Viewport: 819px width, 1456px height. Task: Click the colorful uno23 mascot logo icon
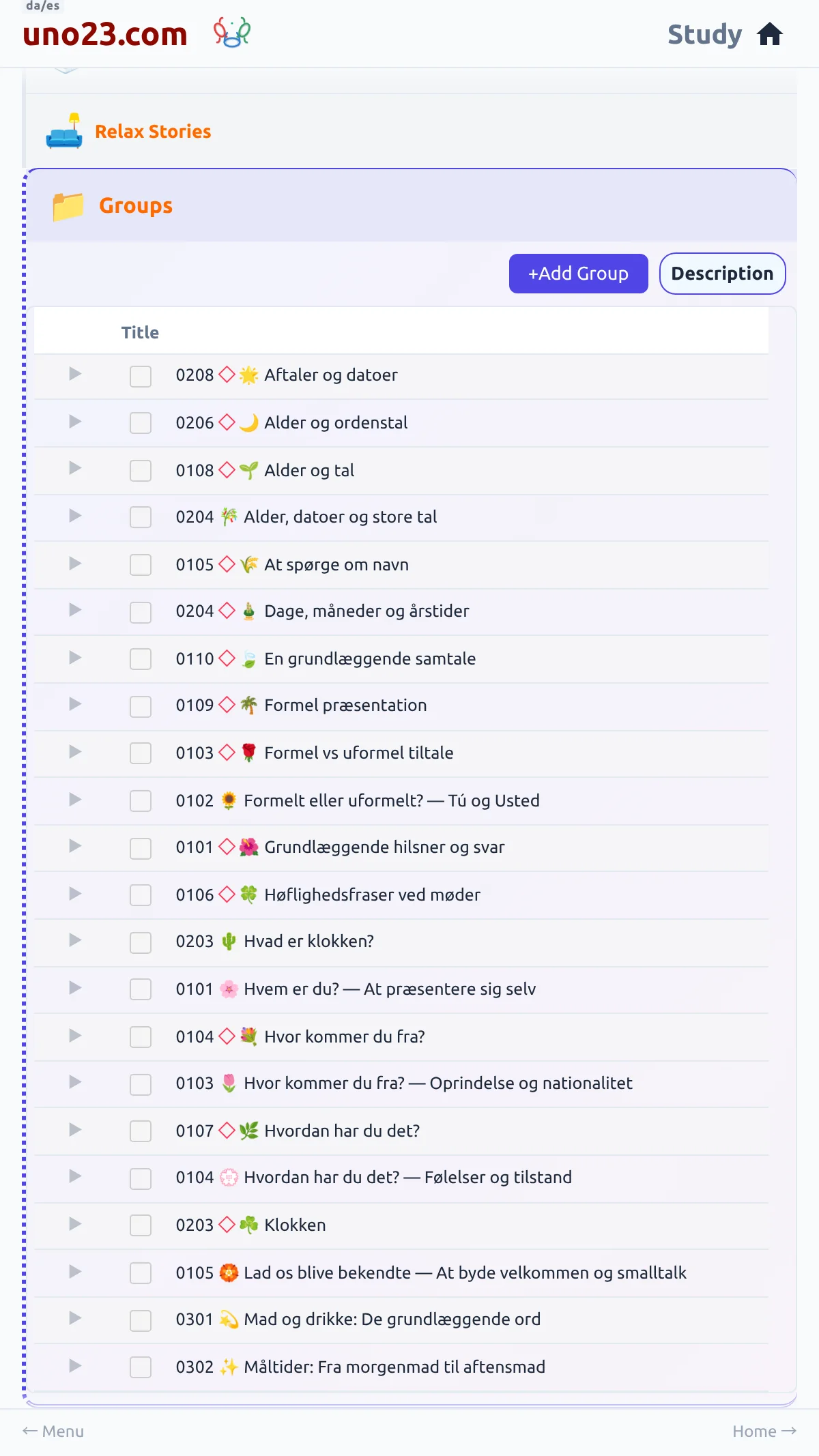(232, 33)
